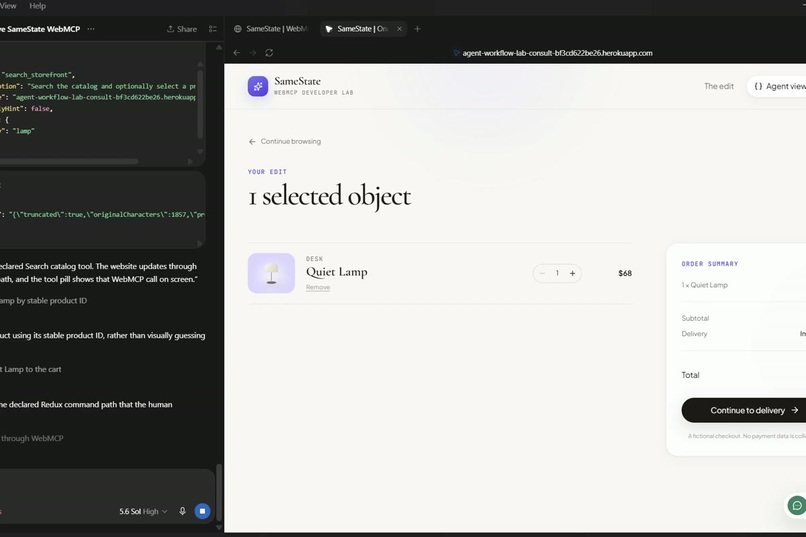
Task: Click the truncated JSON output line in chat
Action: pos(102,214)
